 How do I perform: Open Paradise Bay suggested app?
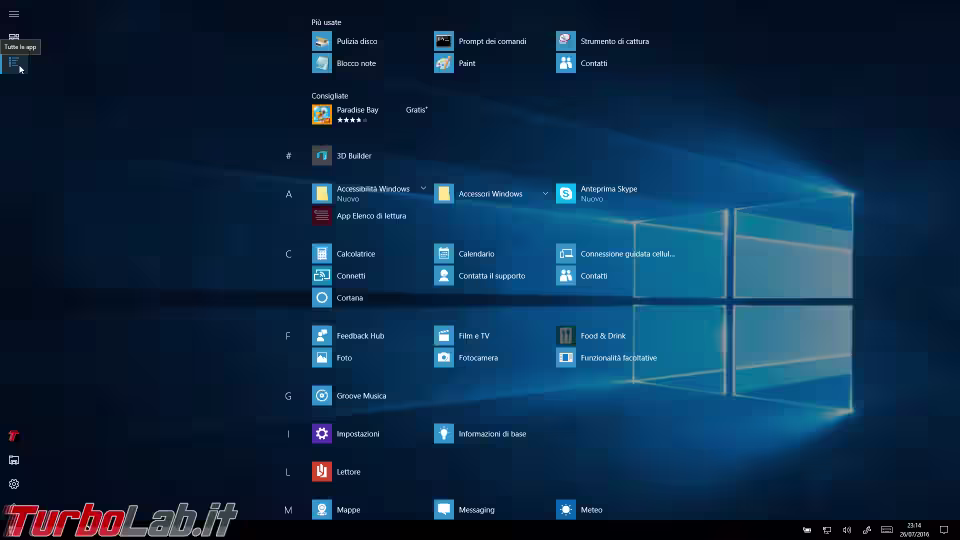point(370,114)
